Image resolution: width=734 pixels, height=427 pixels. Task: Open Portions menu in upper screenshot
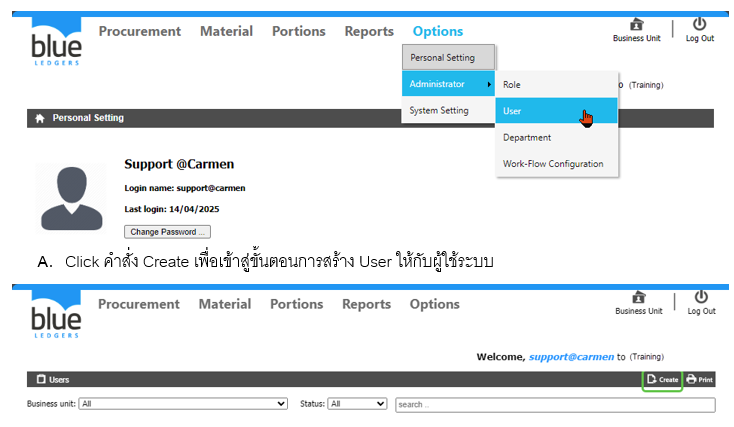pos(299,31)
